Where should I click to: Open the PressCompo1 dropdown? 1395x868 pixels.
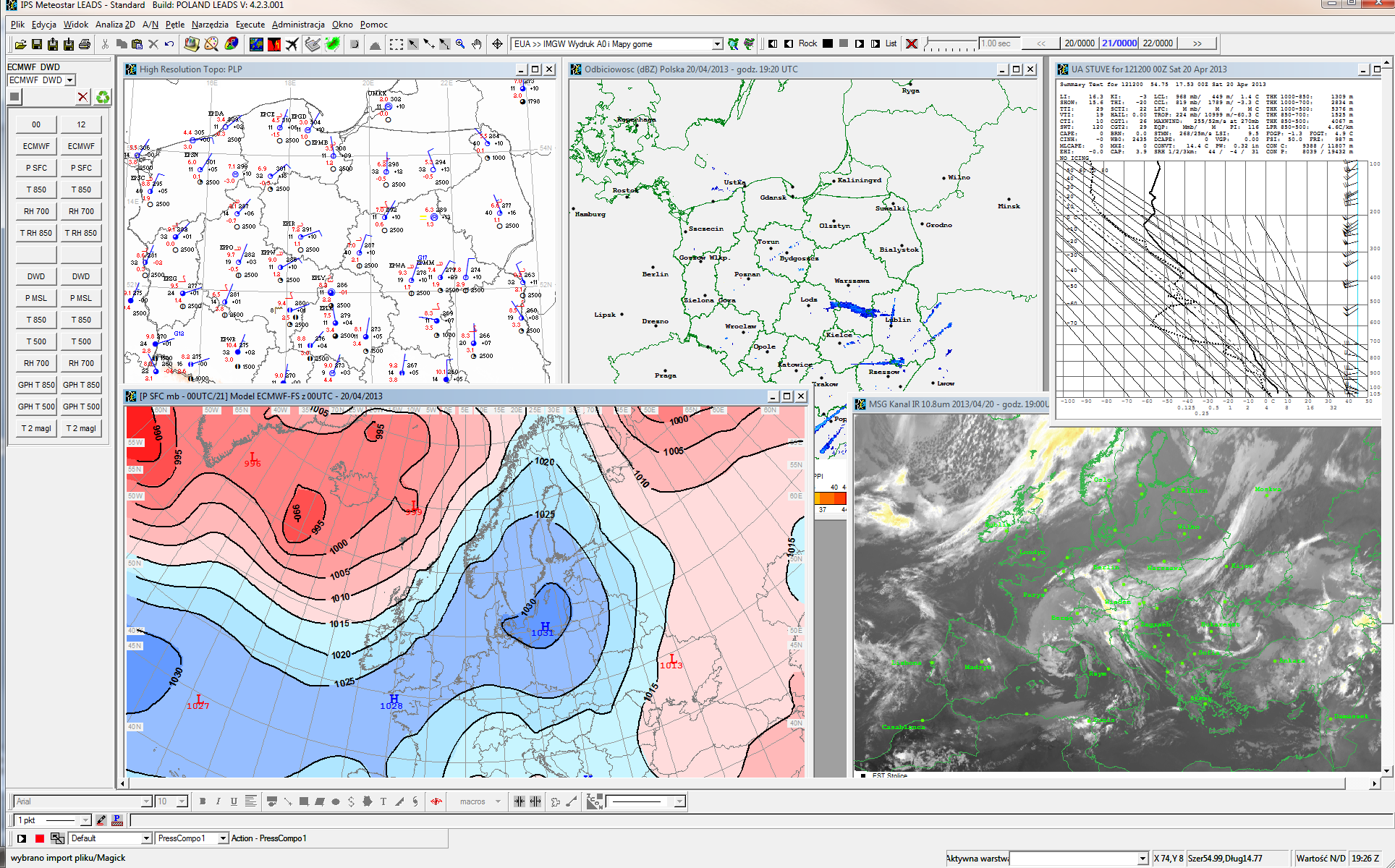tap(223, 838)
